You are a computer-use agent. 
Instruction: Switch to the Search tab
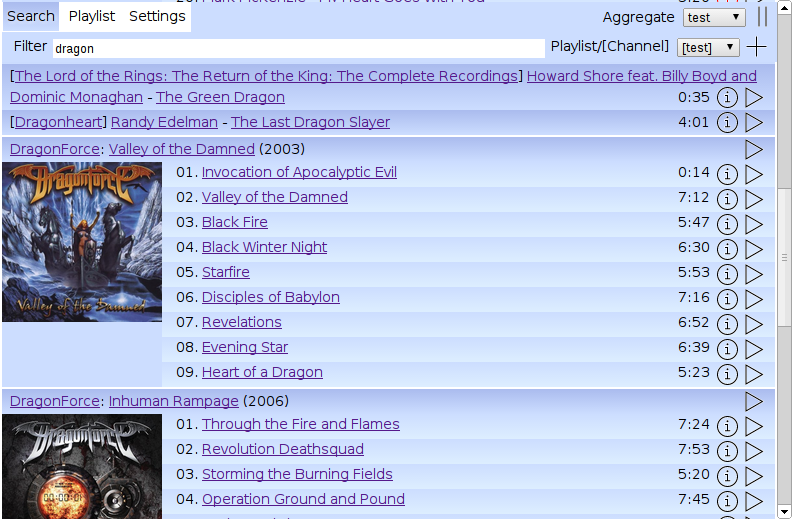[x=31, y=16]
